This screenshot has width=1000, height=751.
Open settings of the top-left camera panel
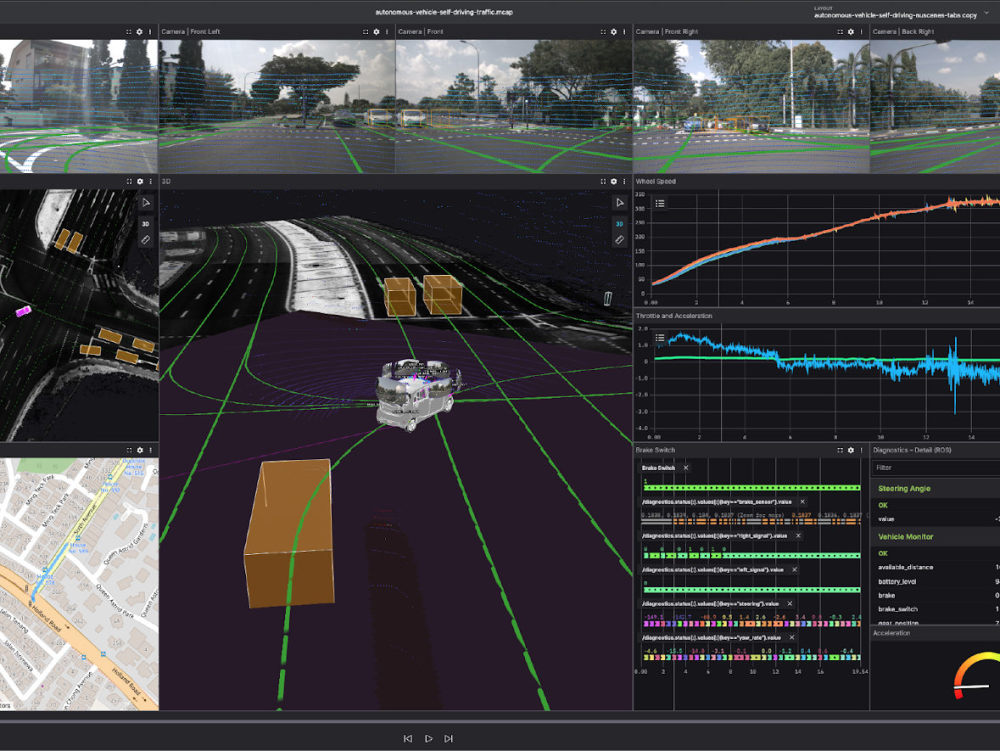point(140,31)
